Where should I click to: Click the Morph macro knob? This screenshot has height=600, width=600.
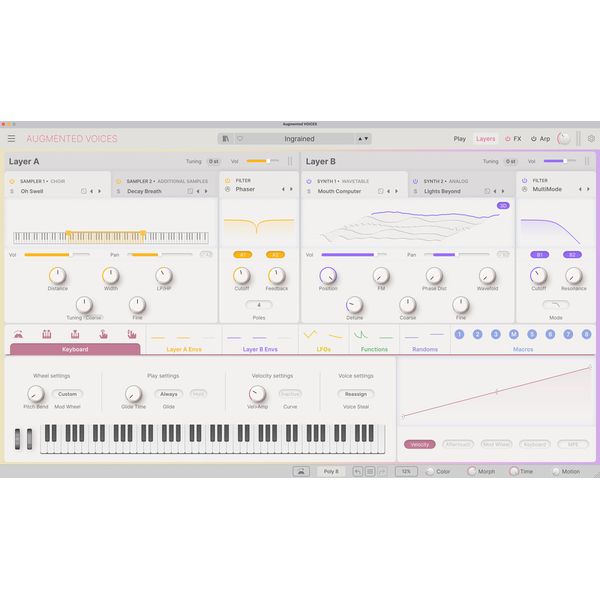(x=472, y=471)
